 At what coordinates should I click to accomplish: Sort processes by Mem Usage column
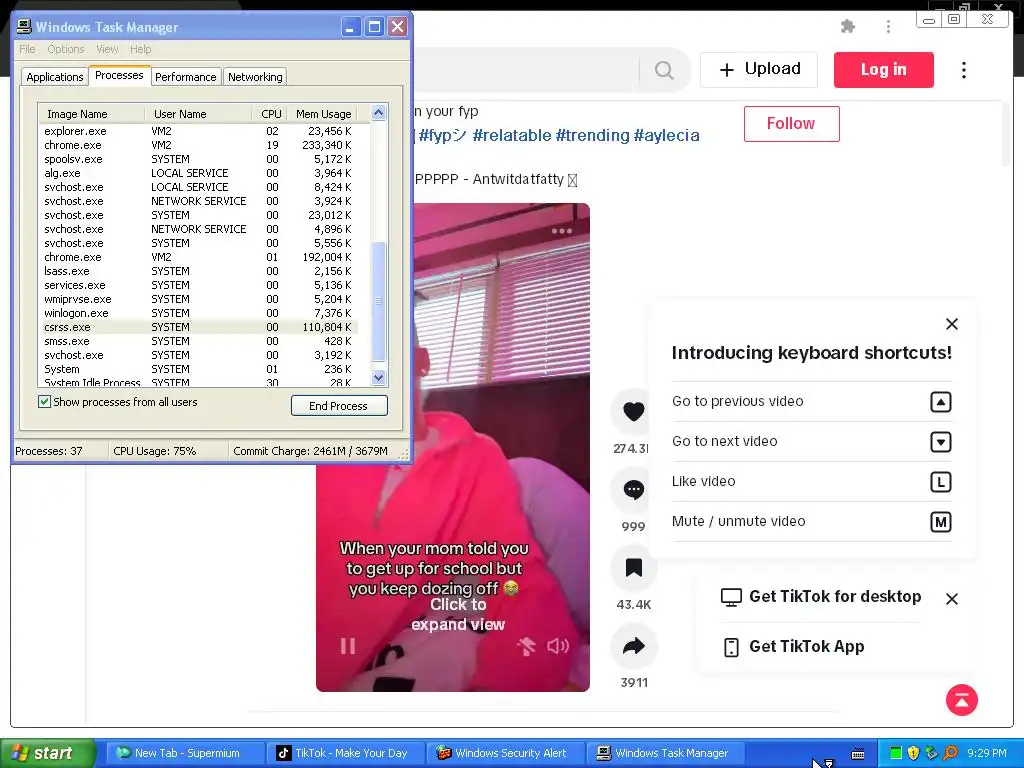pyautogui.click(x=323, y=114)
